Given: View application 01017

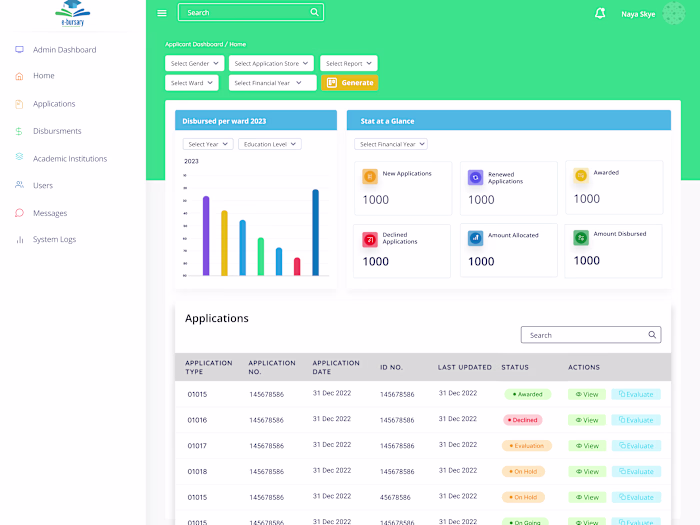Looking at the screenshot, I should 587,446.
